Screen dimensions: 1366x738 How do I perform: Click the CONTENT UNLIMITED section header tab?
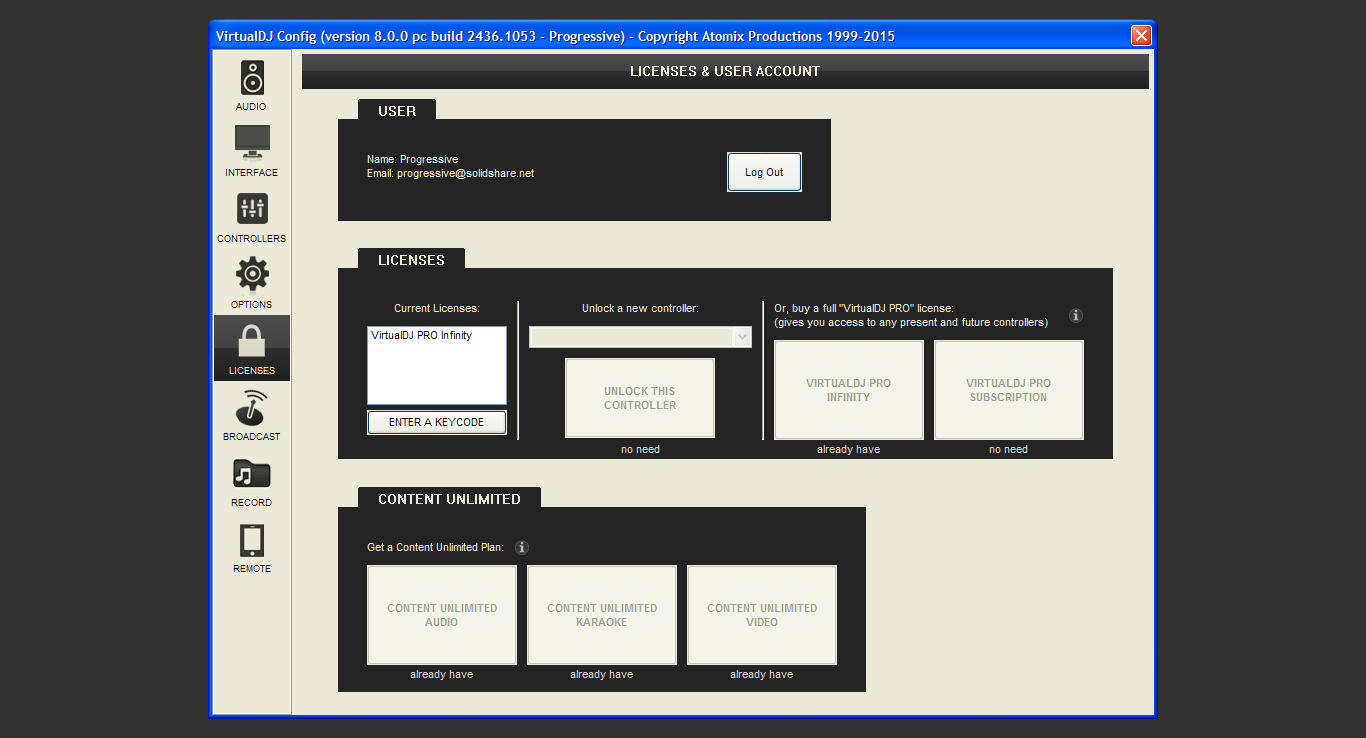[449, 499]
